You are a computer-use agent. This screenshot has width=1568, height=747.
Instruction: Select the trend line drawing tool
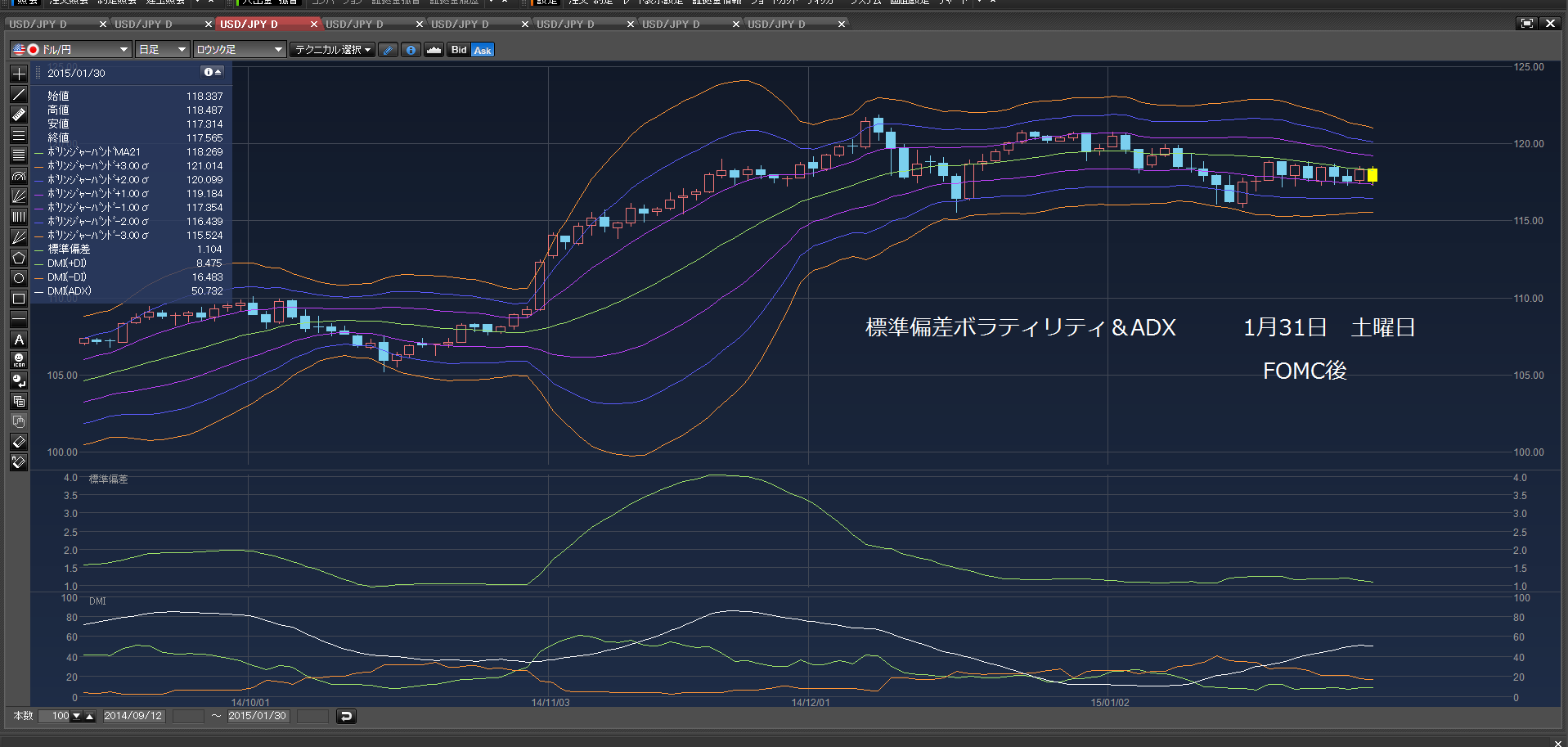pos(19,94)
